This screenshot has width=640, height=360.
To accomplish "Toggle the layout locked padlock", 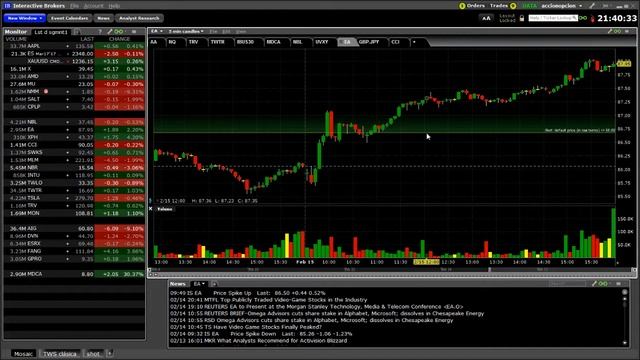I will coord(522,18).
